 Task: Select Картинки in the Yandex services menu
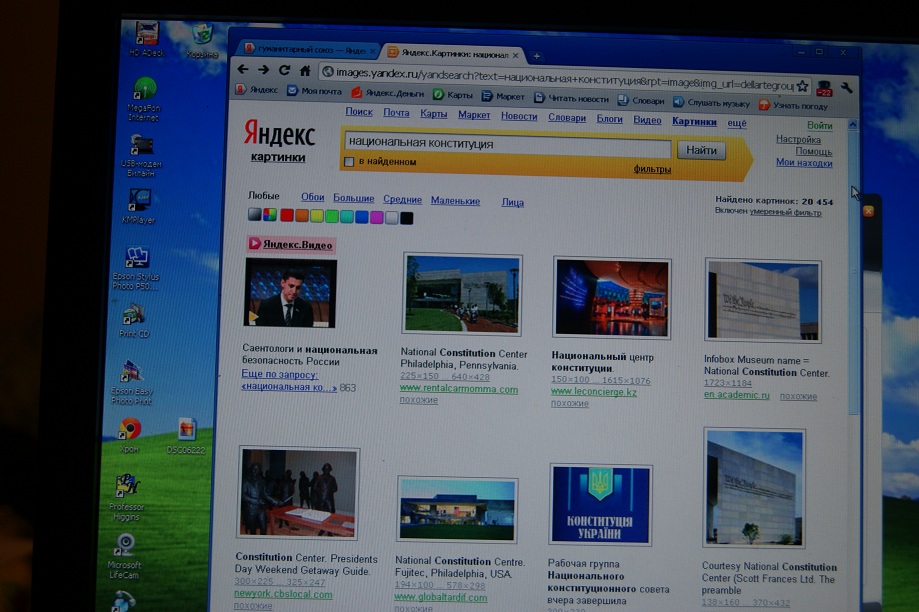(x=694, y=121)
